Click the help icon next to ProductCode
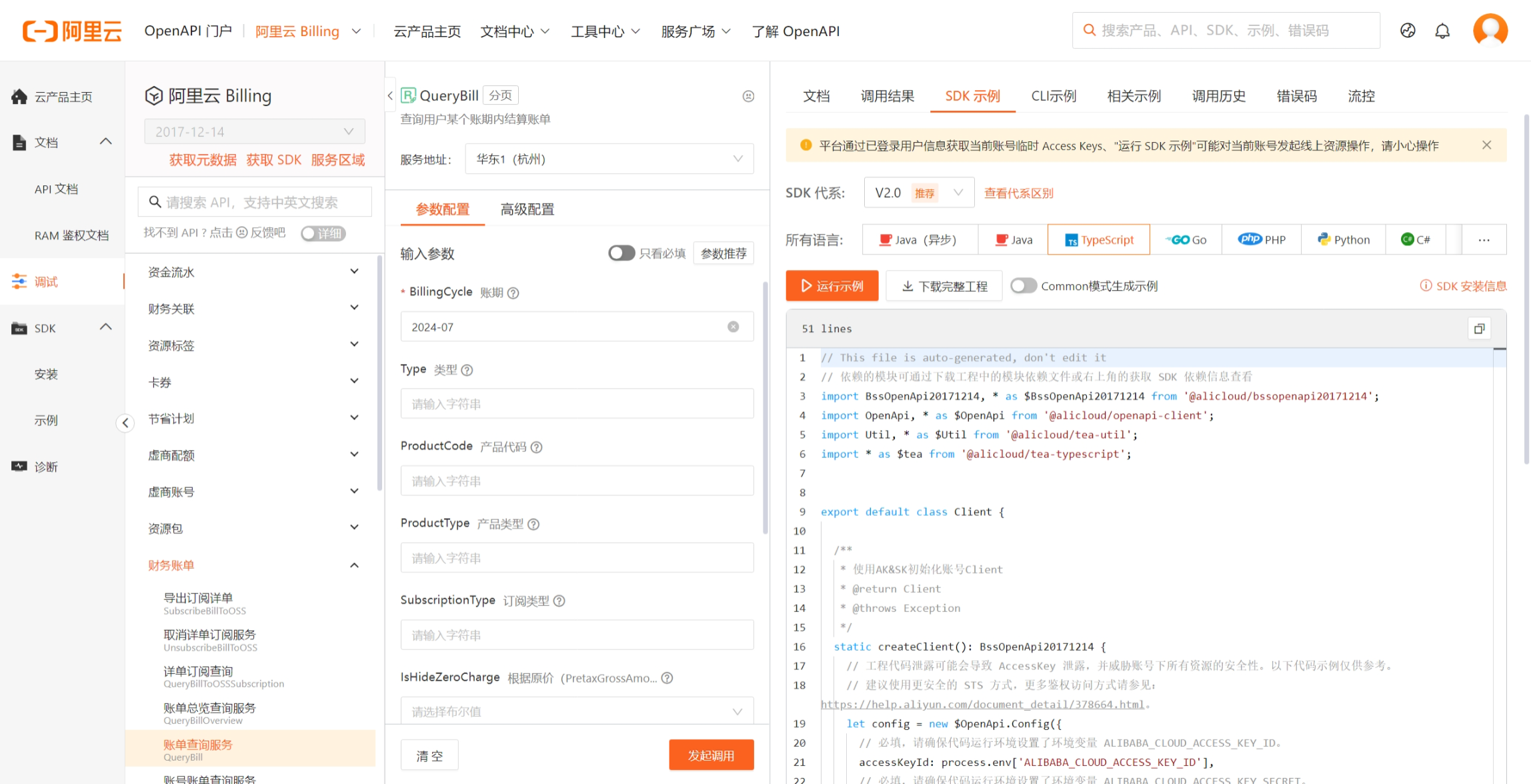Viewport: 1531px width, 784px height. [537, 447]
